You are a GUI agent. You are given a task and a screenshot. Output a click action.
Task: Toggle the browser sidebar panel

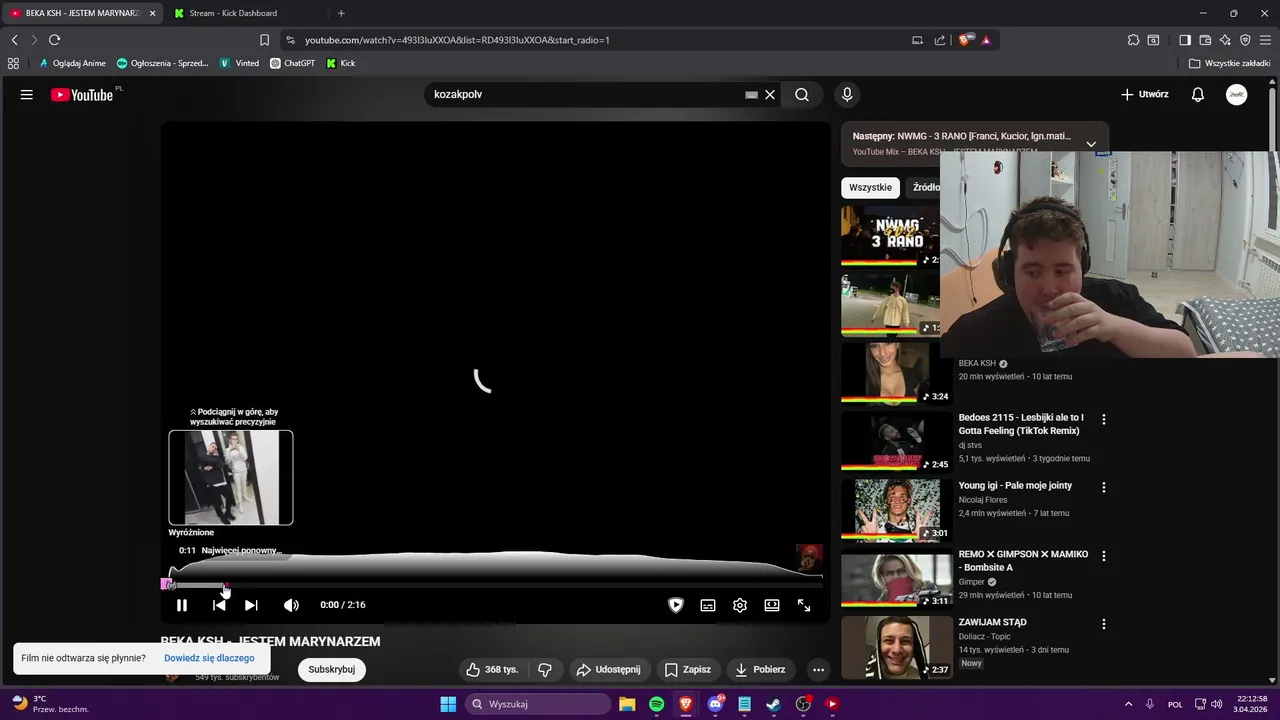[x=1185, y=40]
